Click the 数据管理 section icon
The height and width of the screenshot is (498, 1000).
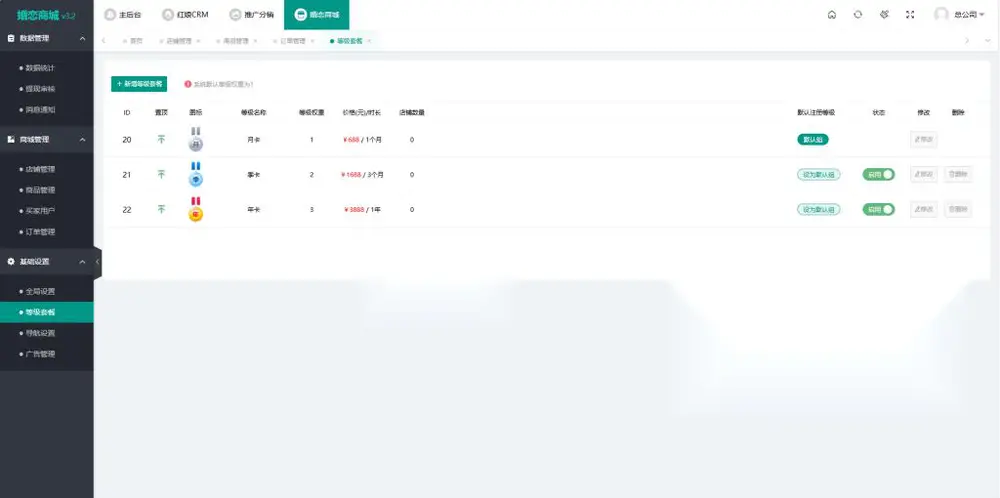tap(11, 38)
